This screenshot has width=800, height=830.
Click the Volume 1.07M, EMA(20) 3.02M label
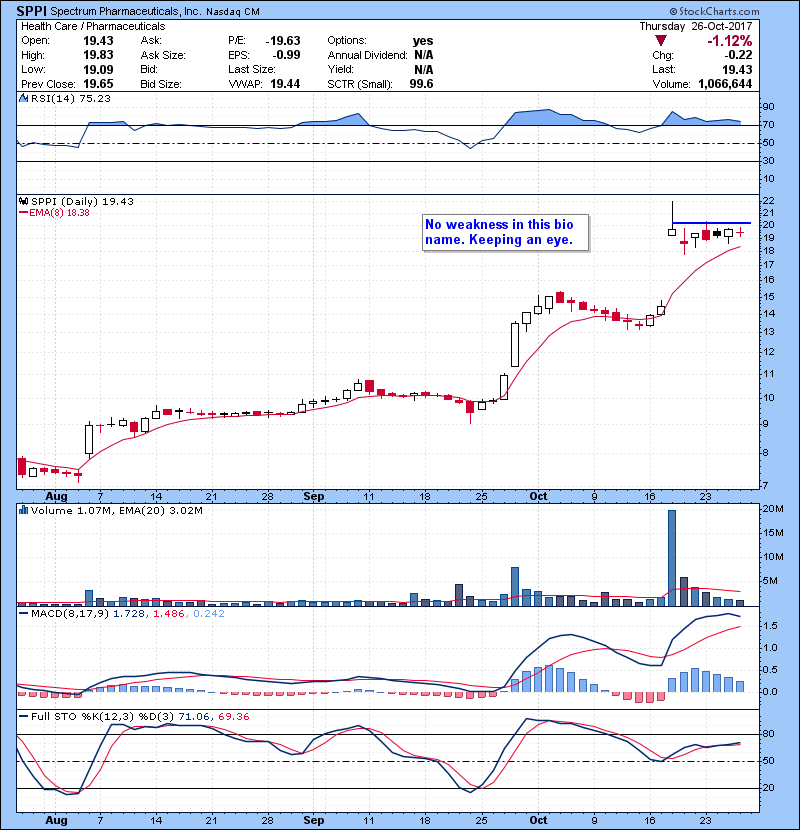[116, 511]
